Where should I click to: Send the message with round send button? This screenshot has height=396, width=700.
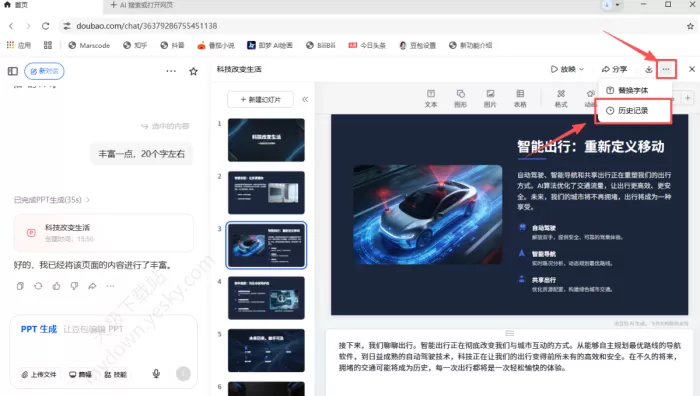click(x=183, y=374)
